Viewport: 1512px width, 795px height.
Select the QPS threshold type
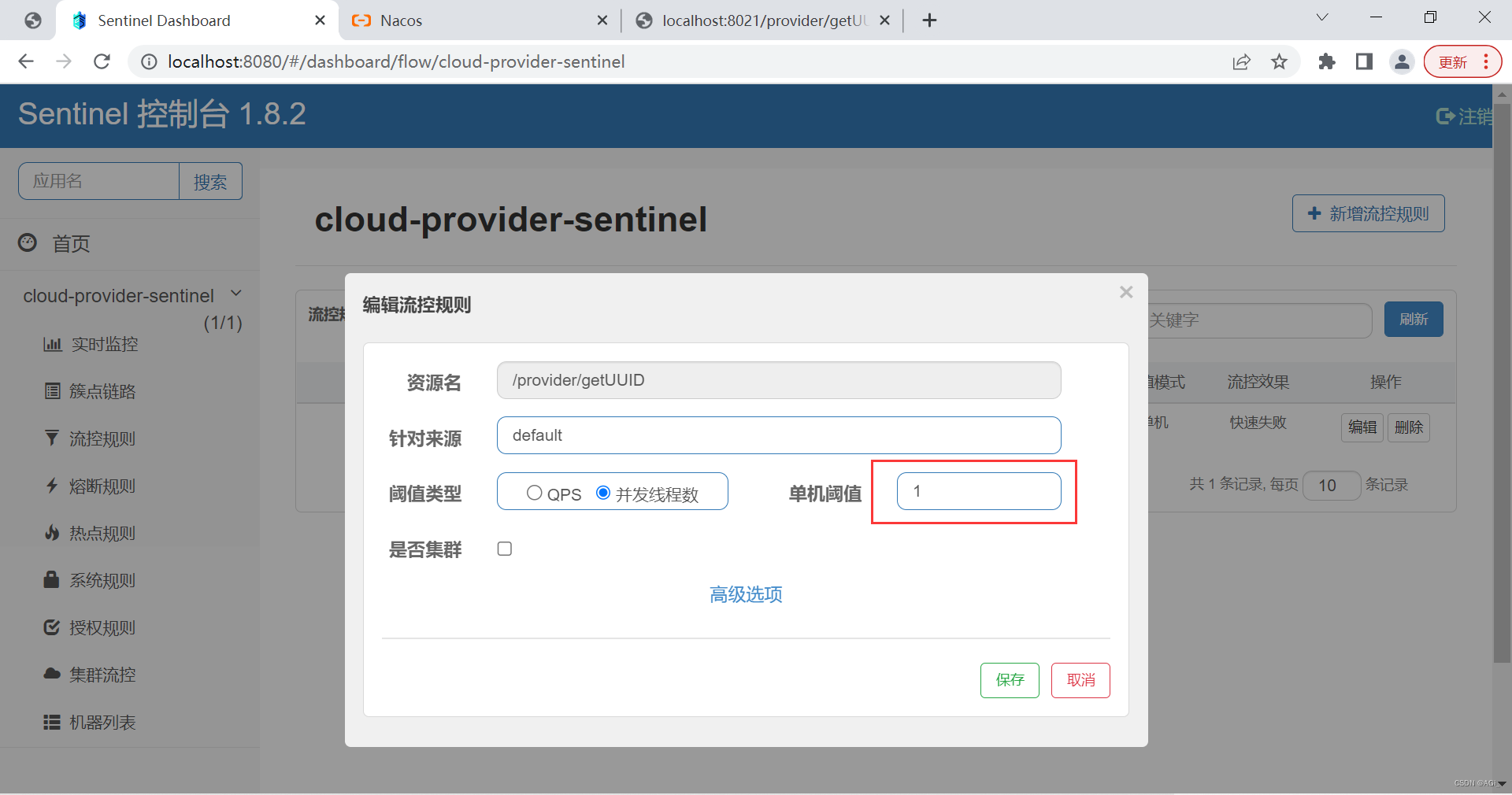click(535, 493)
